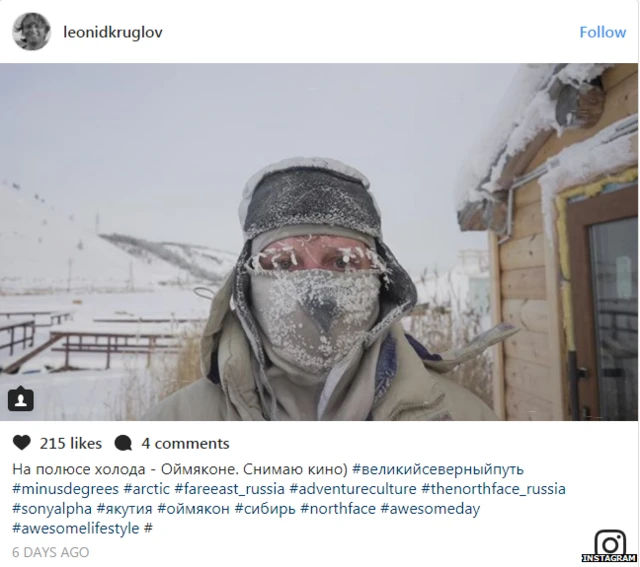
Task: Click the Follow button
Action: [x=602, y=32]
